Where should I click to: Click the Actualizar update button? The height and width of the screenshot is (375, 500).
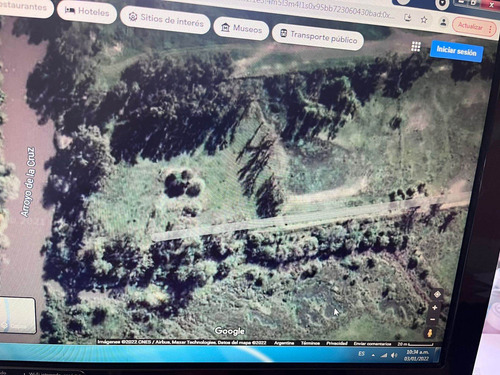[x=470, y=26]
